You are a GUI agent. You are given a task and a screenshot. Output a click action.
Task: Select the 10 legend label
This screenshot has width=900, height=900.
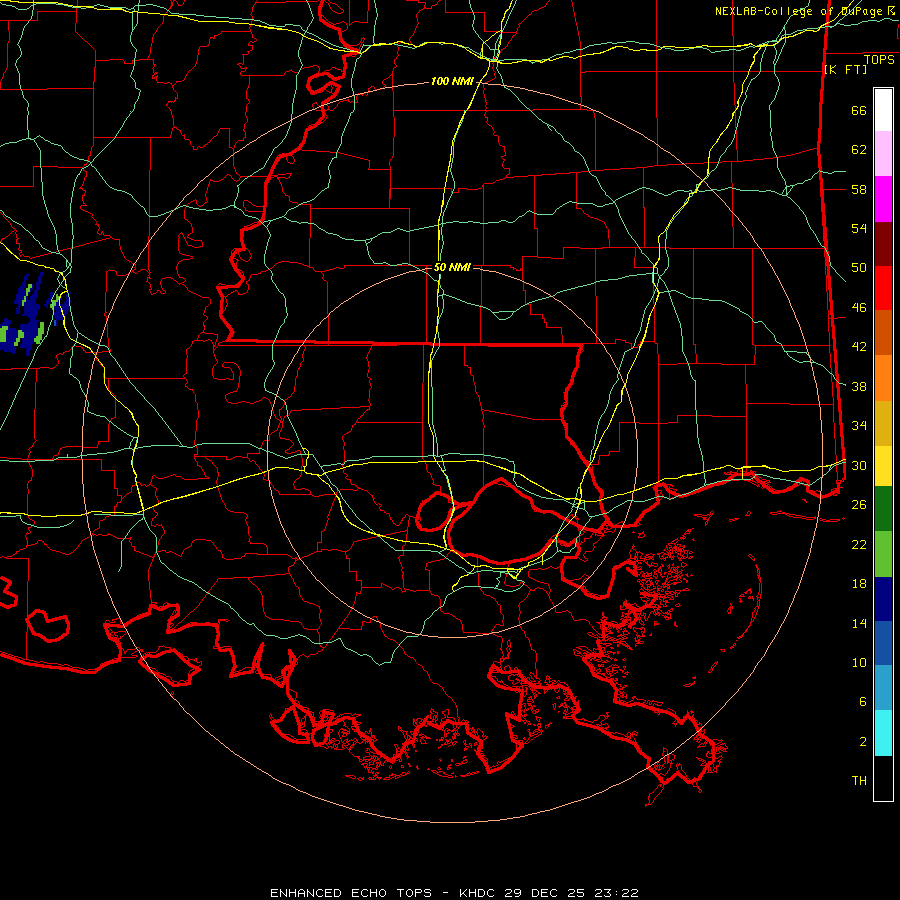pos(859,662)
